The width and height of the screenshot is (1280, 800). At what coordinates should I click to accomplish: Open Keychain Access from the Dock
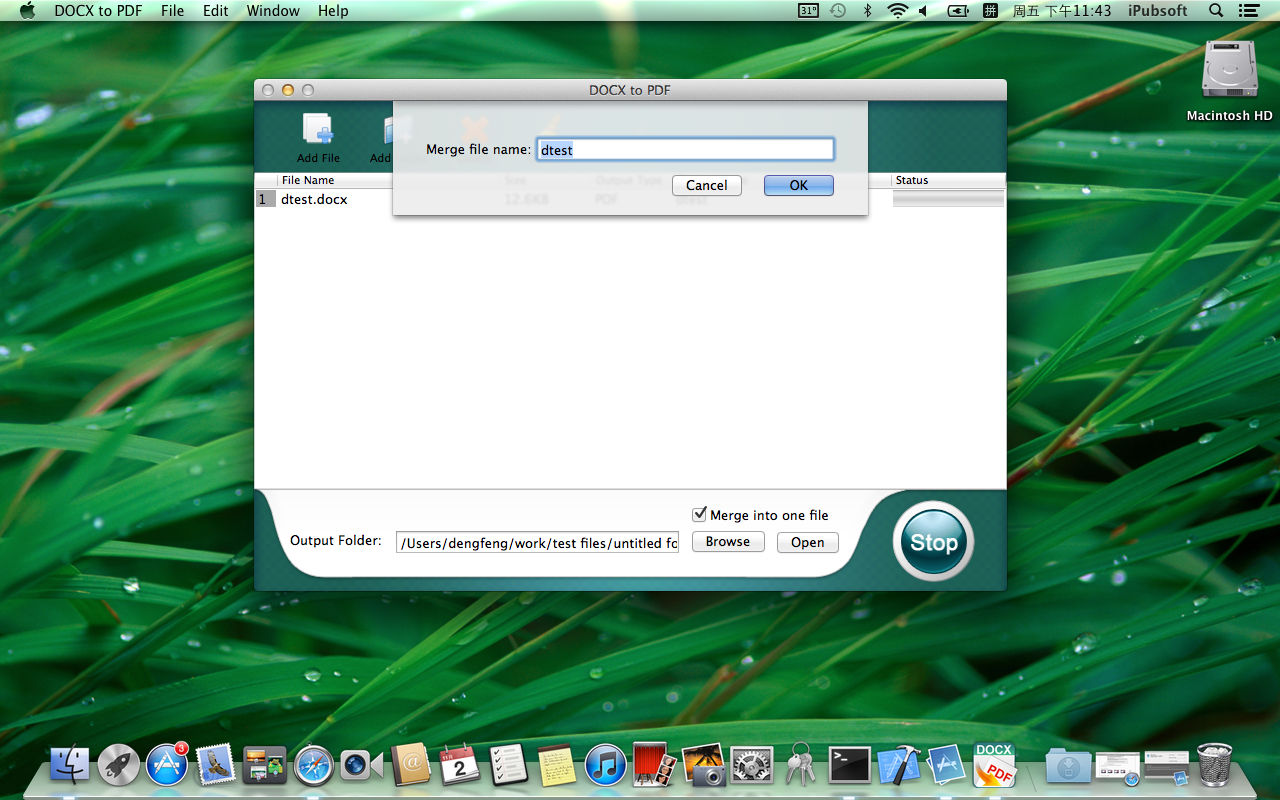[x=800, y=766]
